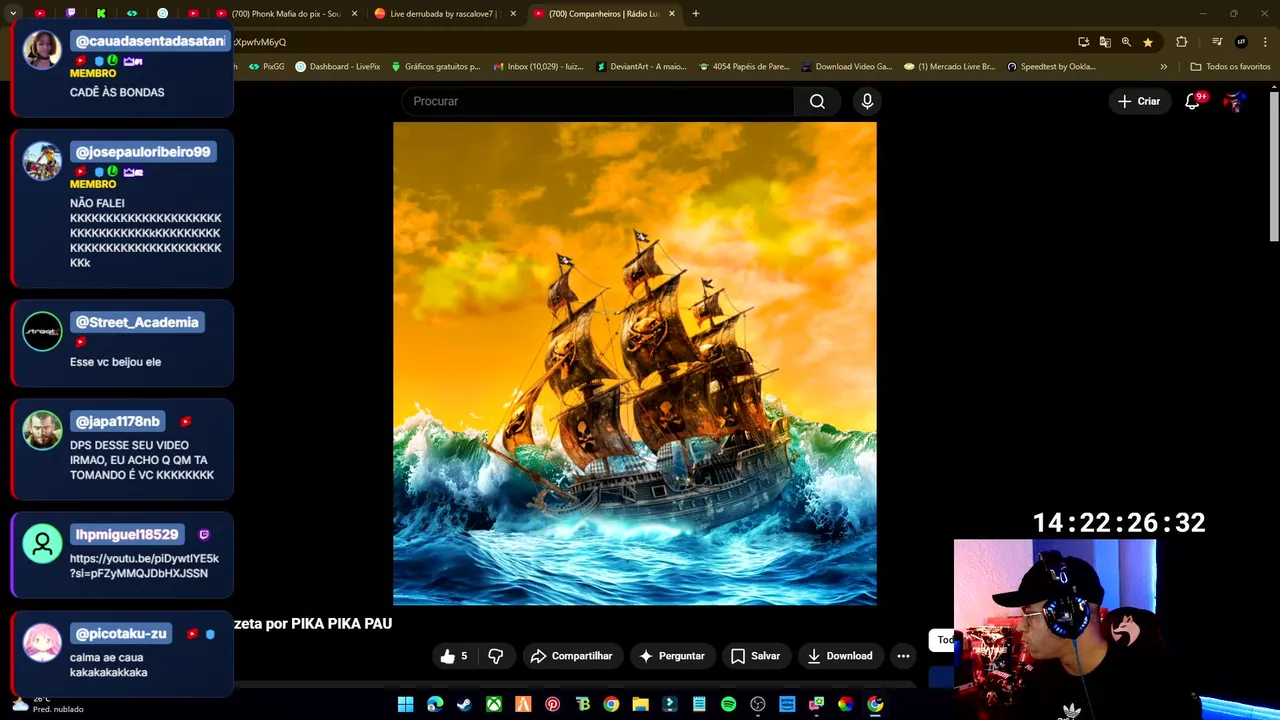Open the OBS icon on the taskbar
Screen dimensions: 1280x720
coord(757,704)
